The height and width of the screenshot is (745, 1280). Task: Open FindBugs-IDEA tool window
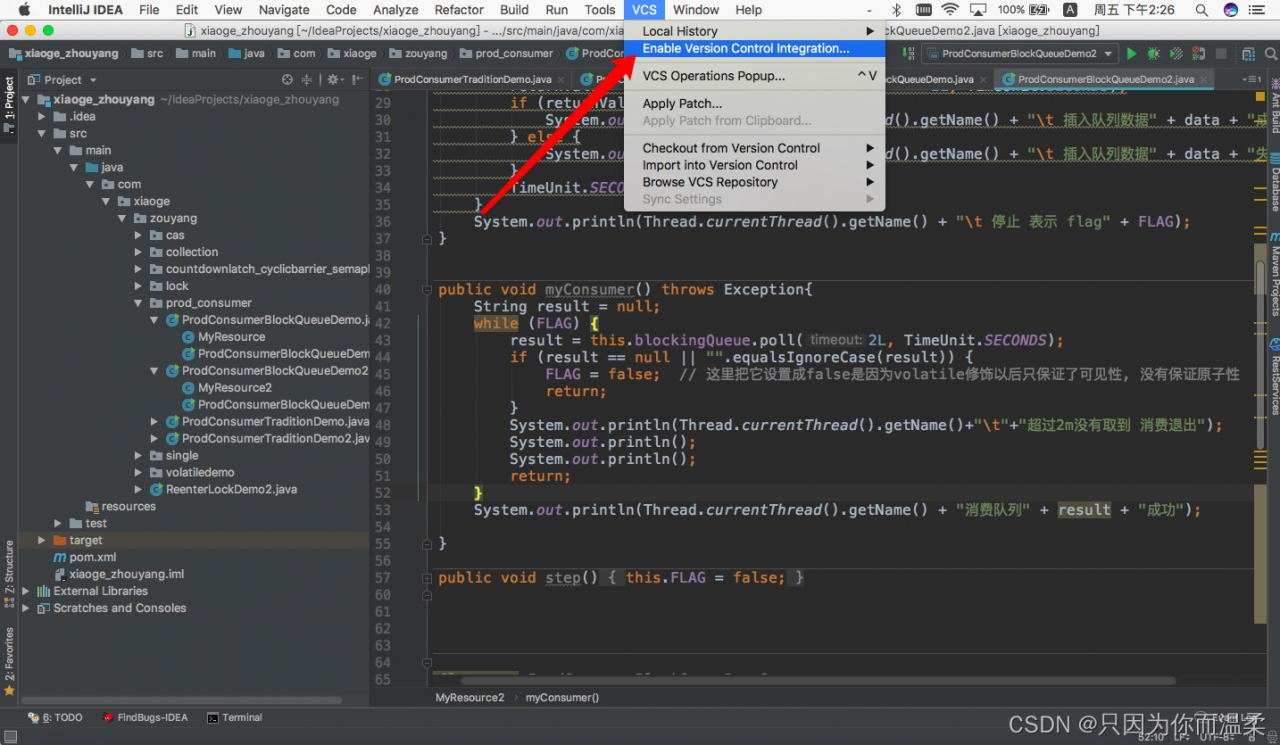point(144,717)
